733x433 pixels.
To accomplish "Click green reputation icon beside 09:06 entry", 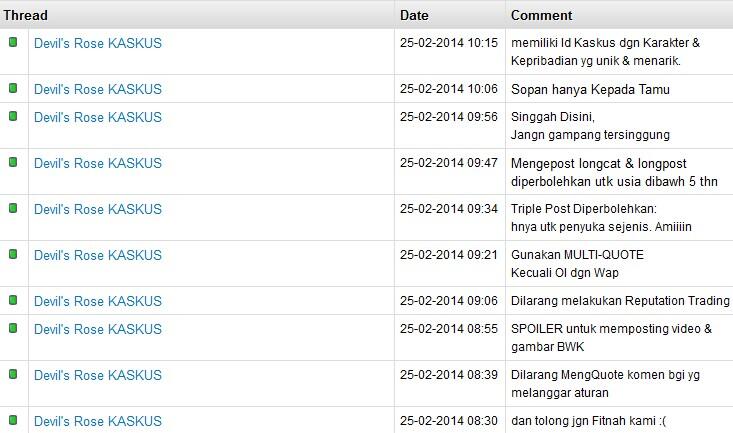I will tap(13, 300).
